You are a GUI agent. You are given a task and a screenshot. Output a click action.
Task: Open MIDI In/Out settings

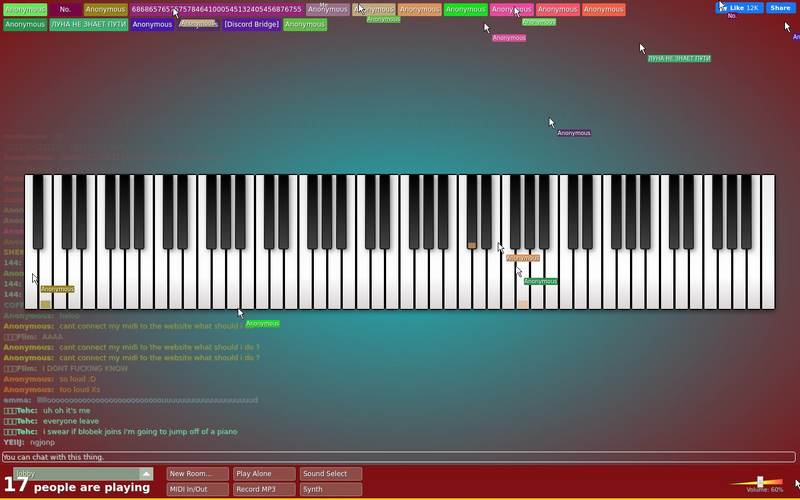[197, 489]
